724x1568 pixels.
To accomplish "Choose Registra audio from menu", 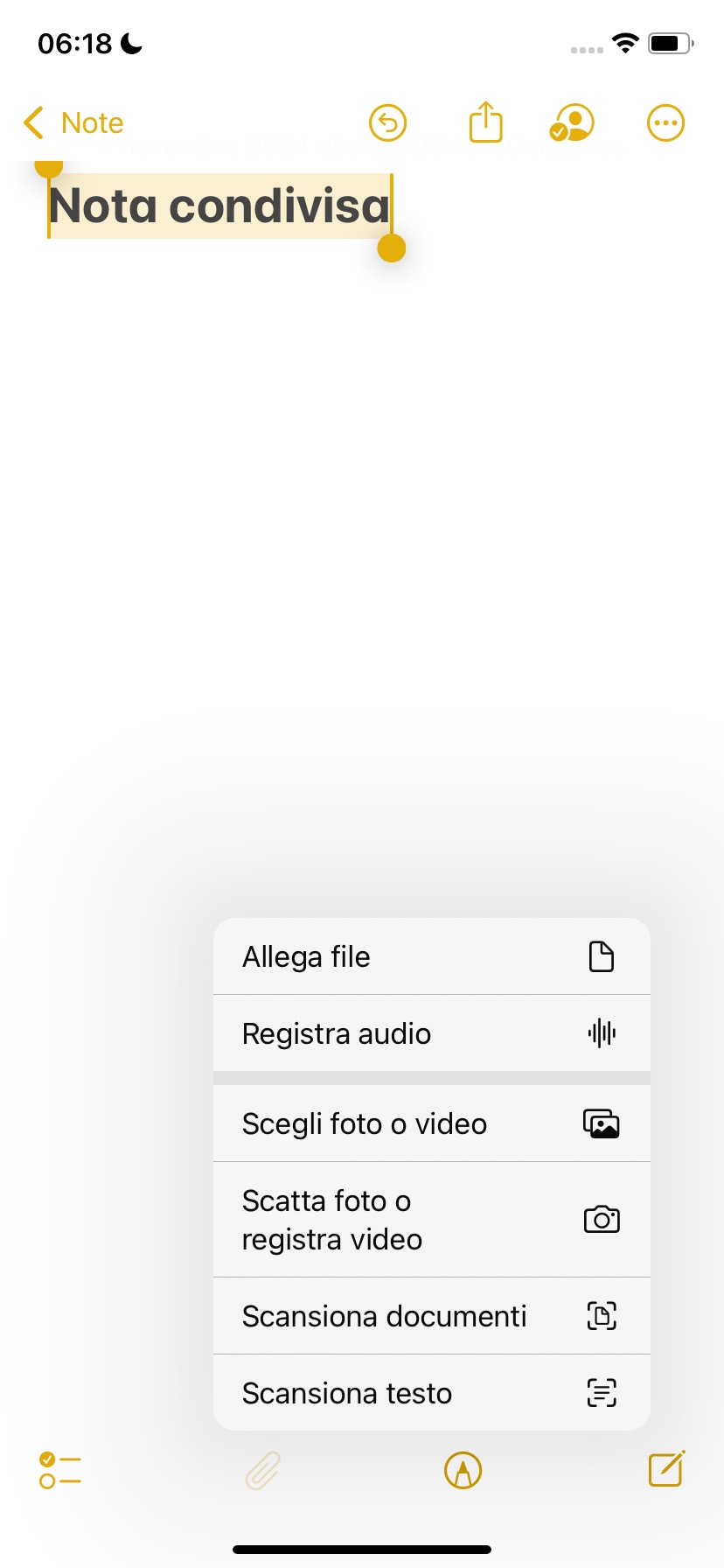I will coord(337,1033).
